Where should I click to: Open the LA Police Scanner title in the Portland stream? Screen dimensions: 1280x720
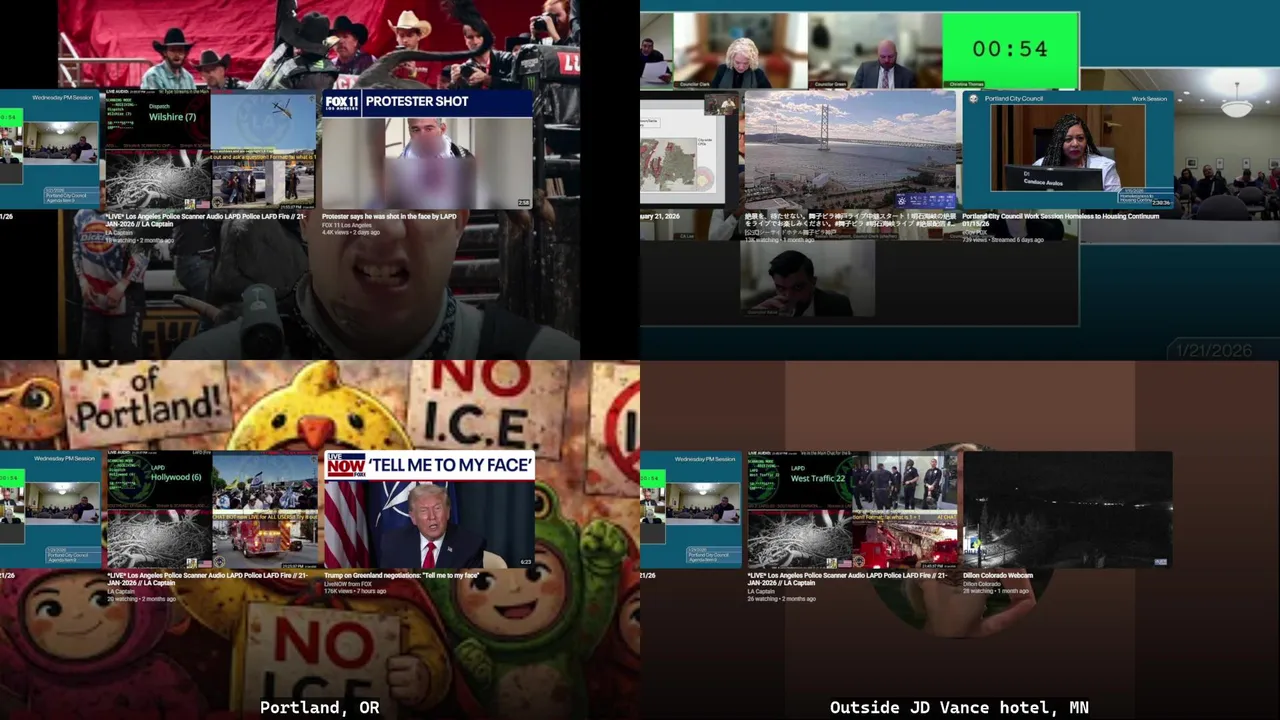coord(207,580)
